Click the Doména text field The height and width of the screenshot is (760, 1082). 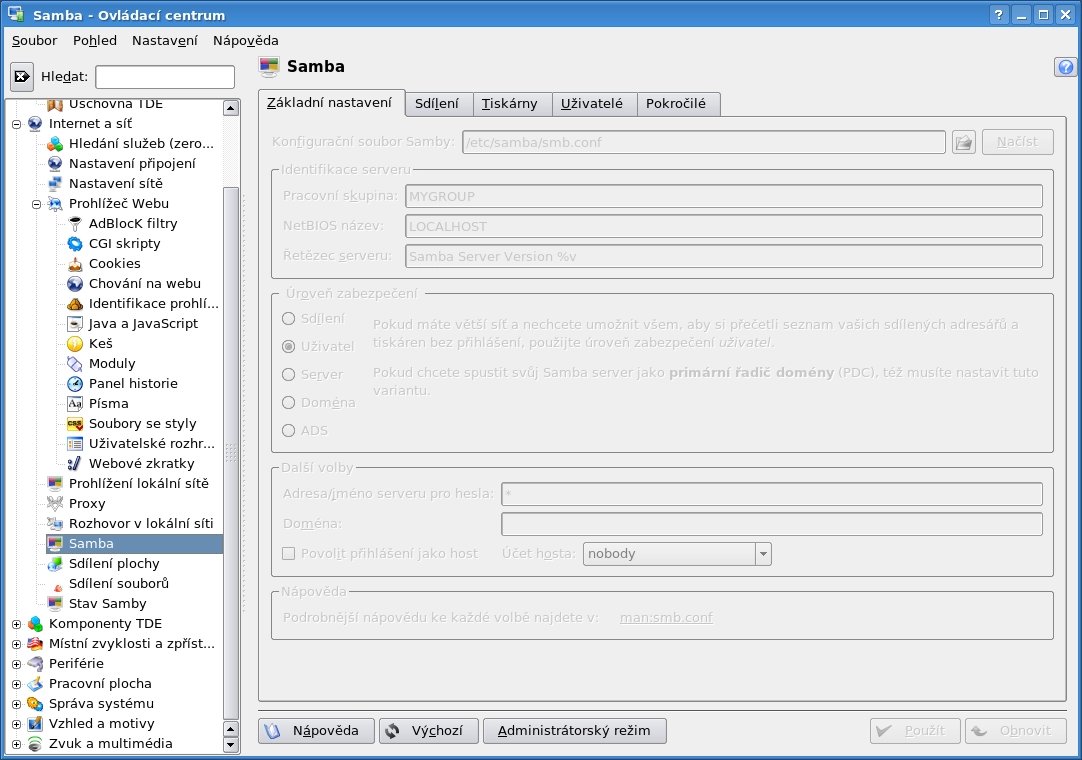pyautogui.click(x=771, y=524)
